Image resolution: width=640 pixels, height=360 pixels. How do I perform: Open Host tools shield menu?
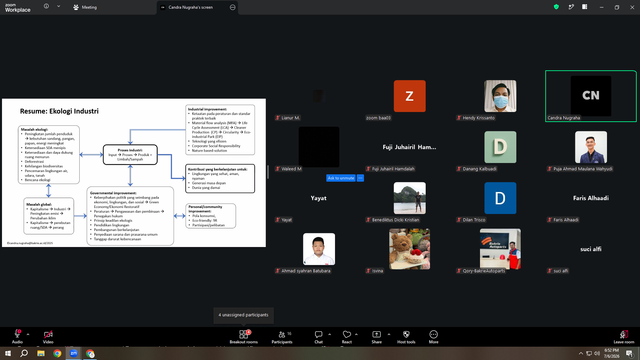(406, 337)
